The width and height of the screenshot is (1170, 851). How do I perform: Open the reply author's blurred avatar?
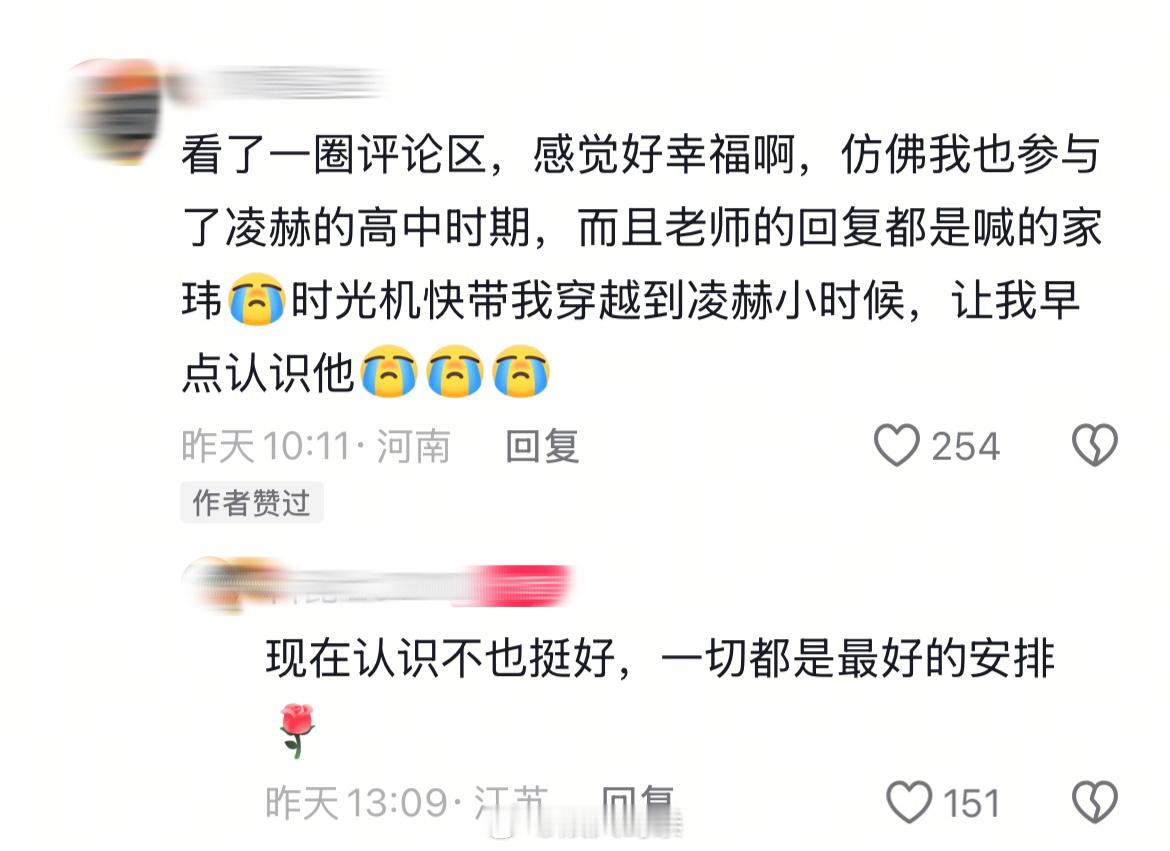(x=213, y=585)
